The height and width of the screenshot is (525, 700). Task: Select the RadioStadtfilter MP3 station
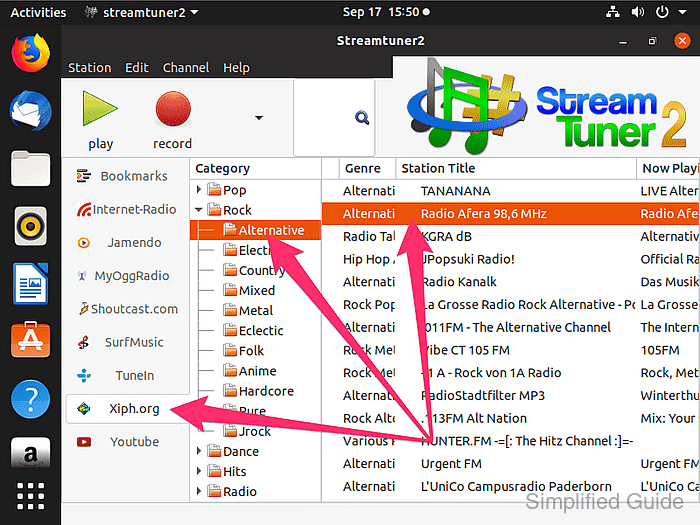[x=511, y=396]
